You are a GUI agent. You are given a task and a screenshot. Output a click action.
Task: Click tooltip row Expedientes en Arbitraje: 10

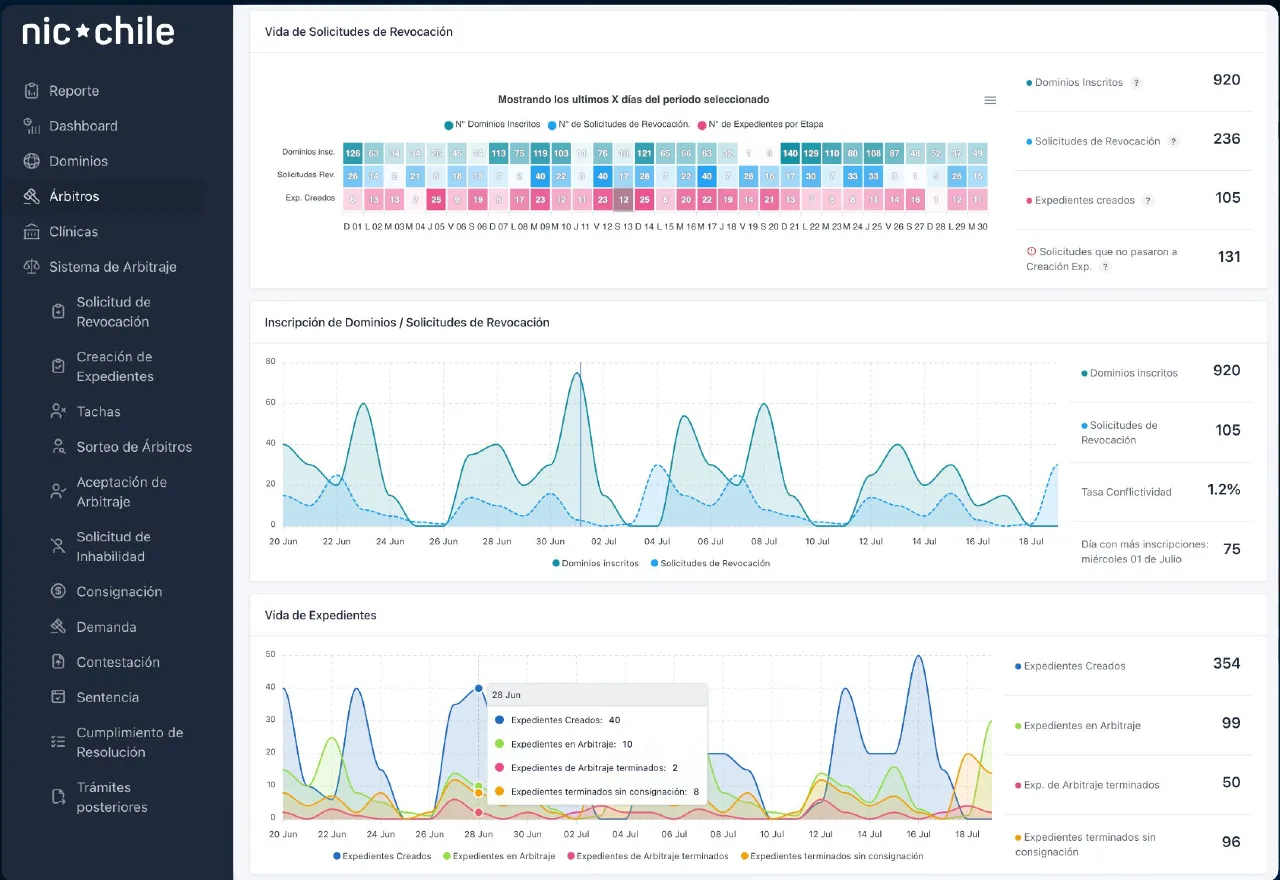click(x=564, y=744)
